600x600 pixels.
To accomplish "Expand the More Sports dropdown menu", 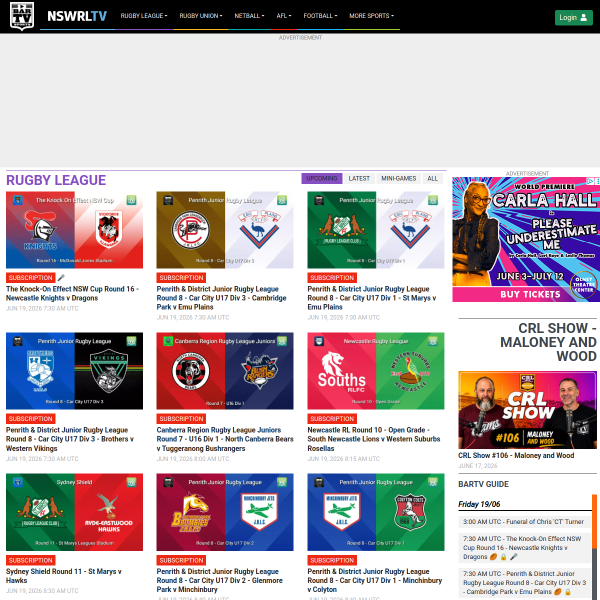I will point(371,16).
